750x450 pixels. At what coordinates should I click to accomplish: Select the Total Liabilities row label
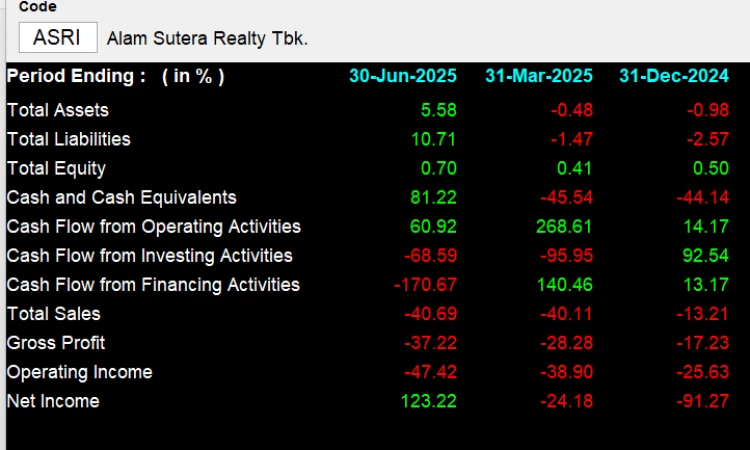[69, 139]
